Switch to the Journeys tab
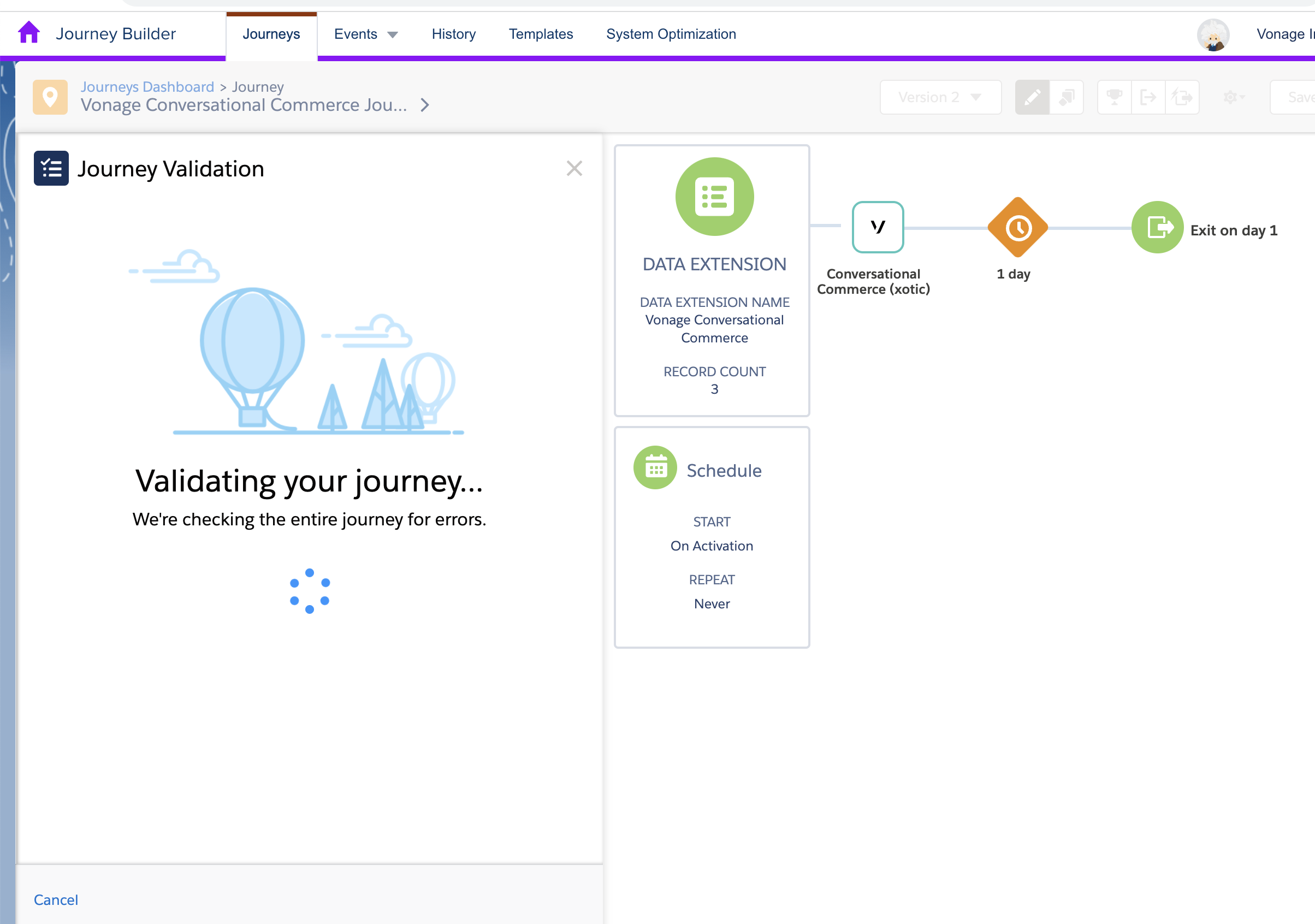The height and width of the screenshot is (924, 1315). pos(271,34)
